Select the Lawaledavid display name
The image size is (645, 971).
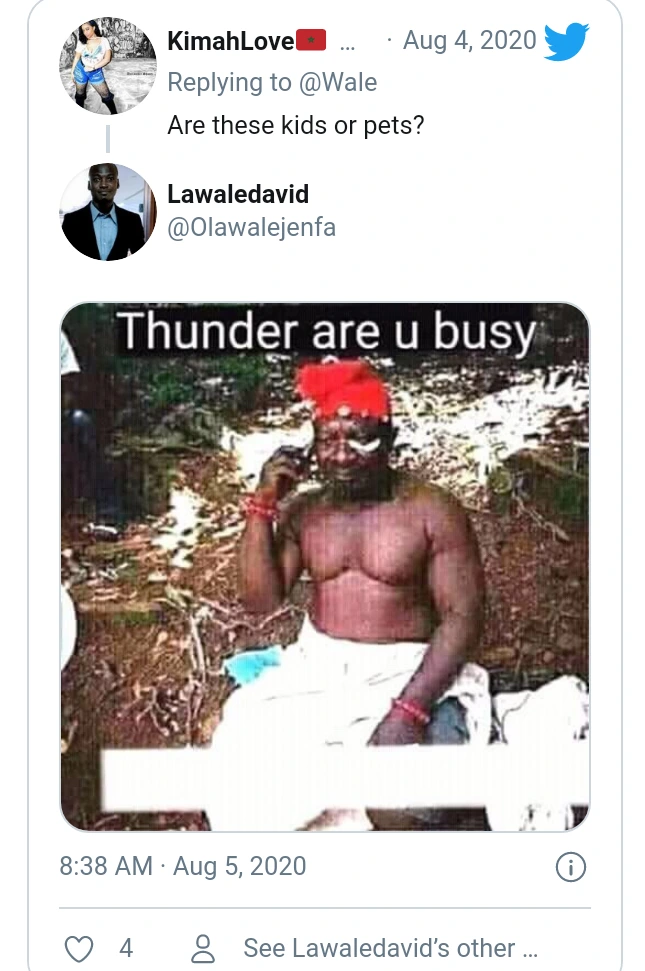coord(238,194)
